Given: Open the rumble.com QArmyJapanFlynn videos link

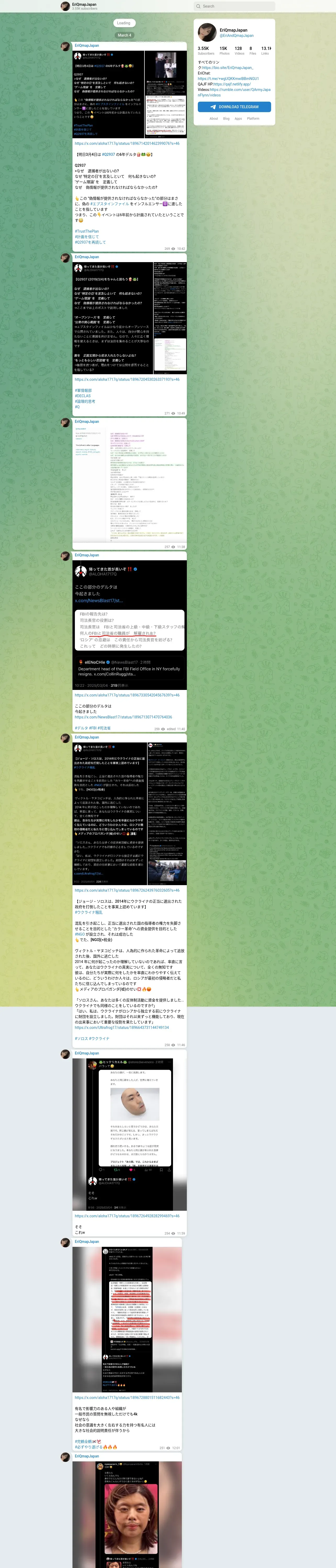Looking at the screenshot, I should (234, 92).
